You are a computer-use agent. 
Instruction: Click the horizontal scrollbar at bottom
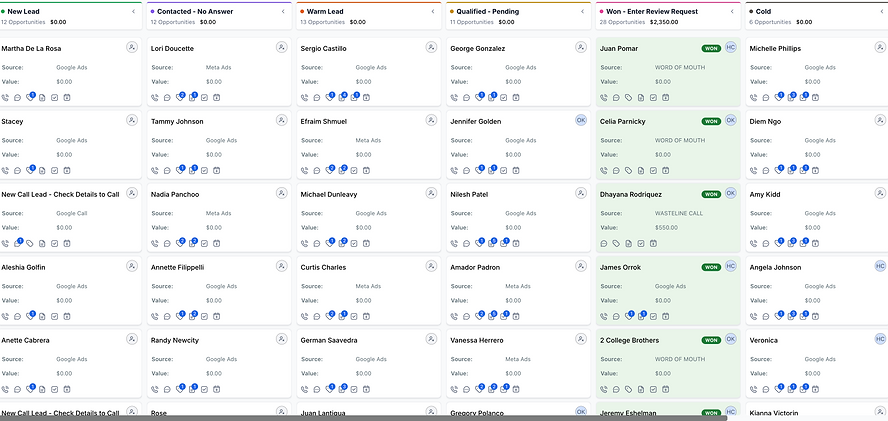363,418
